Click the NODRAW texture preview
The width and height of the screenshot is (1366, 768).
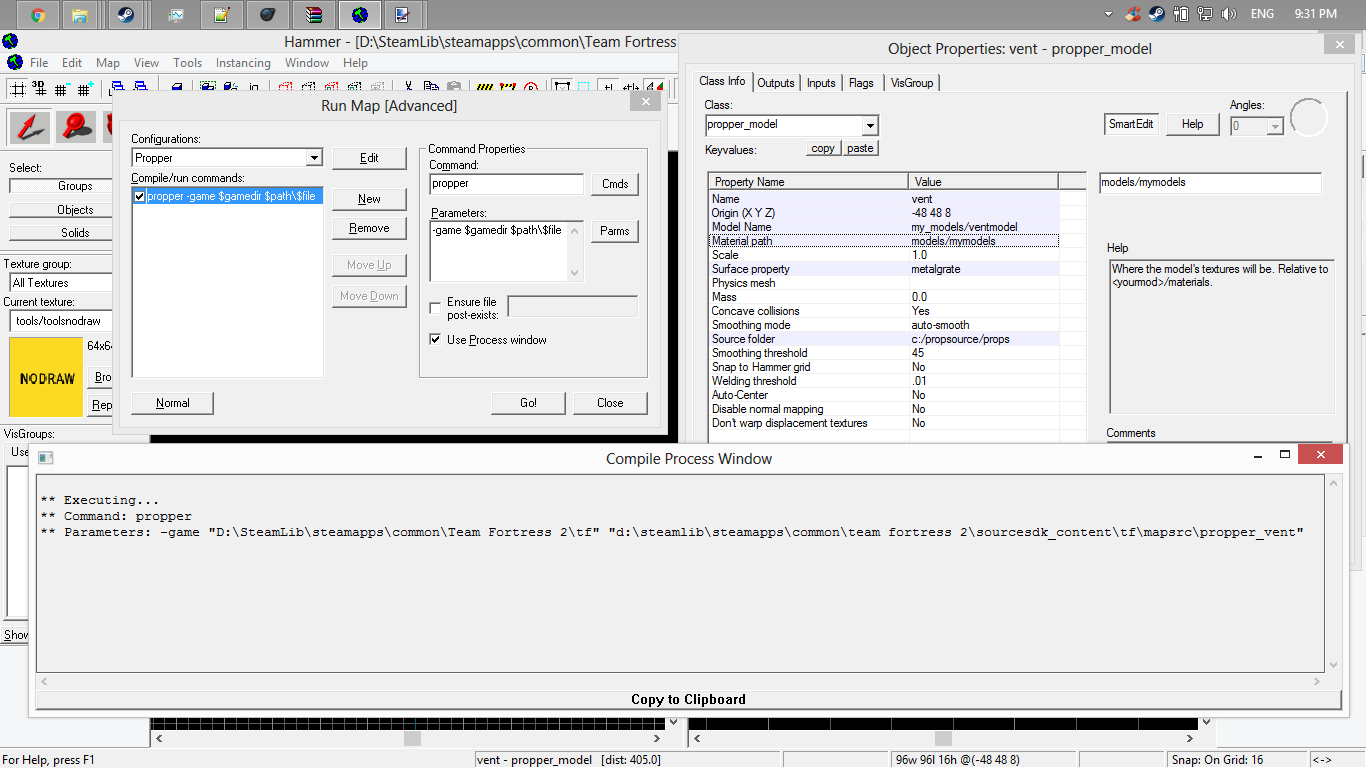click(46, 378)
